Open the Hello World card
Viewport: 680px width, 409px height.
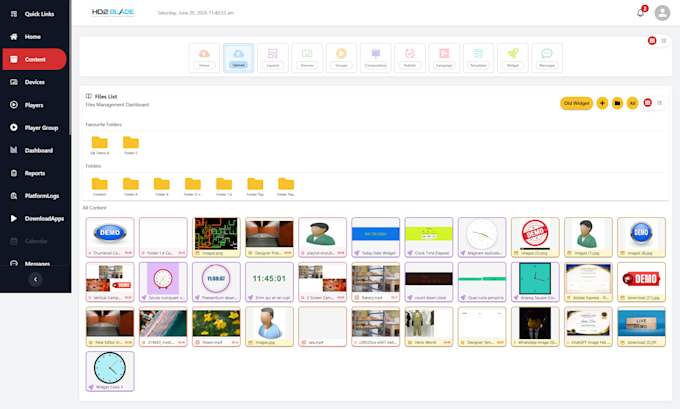point(428,327)
